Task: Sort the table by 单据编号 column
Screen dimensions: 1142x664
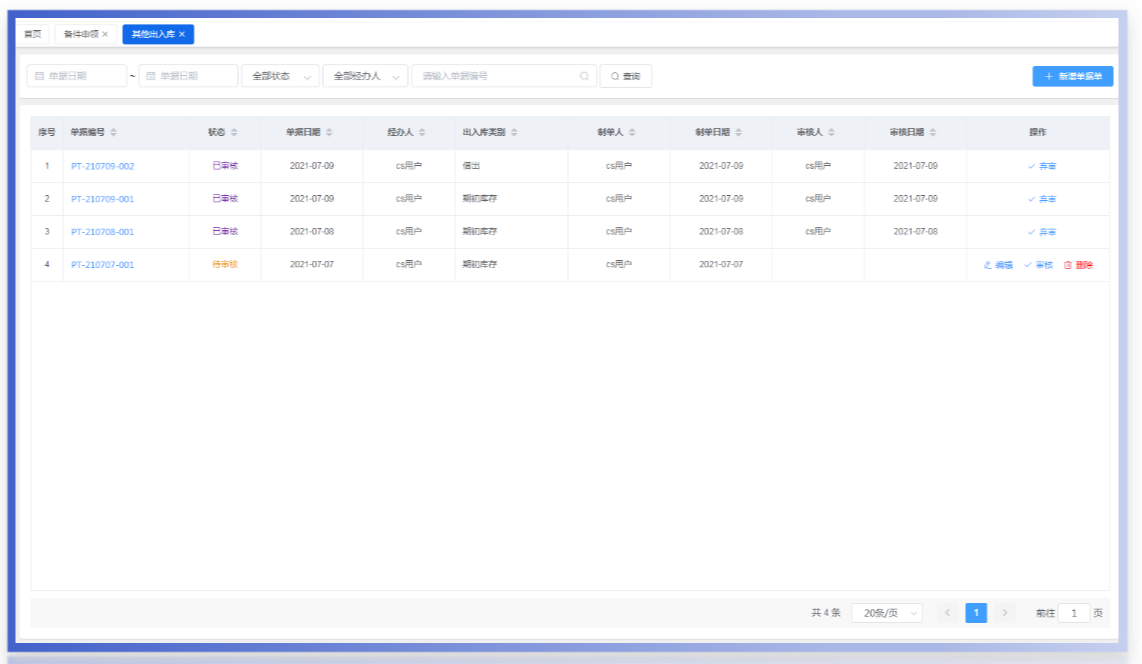Action: 113,133
